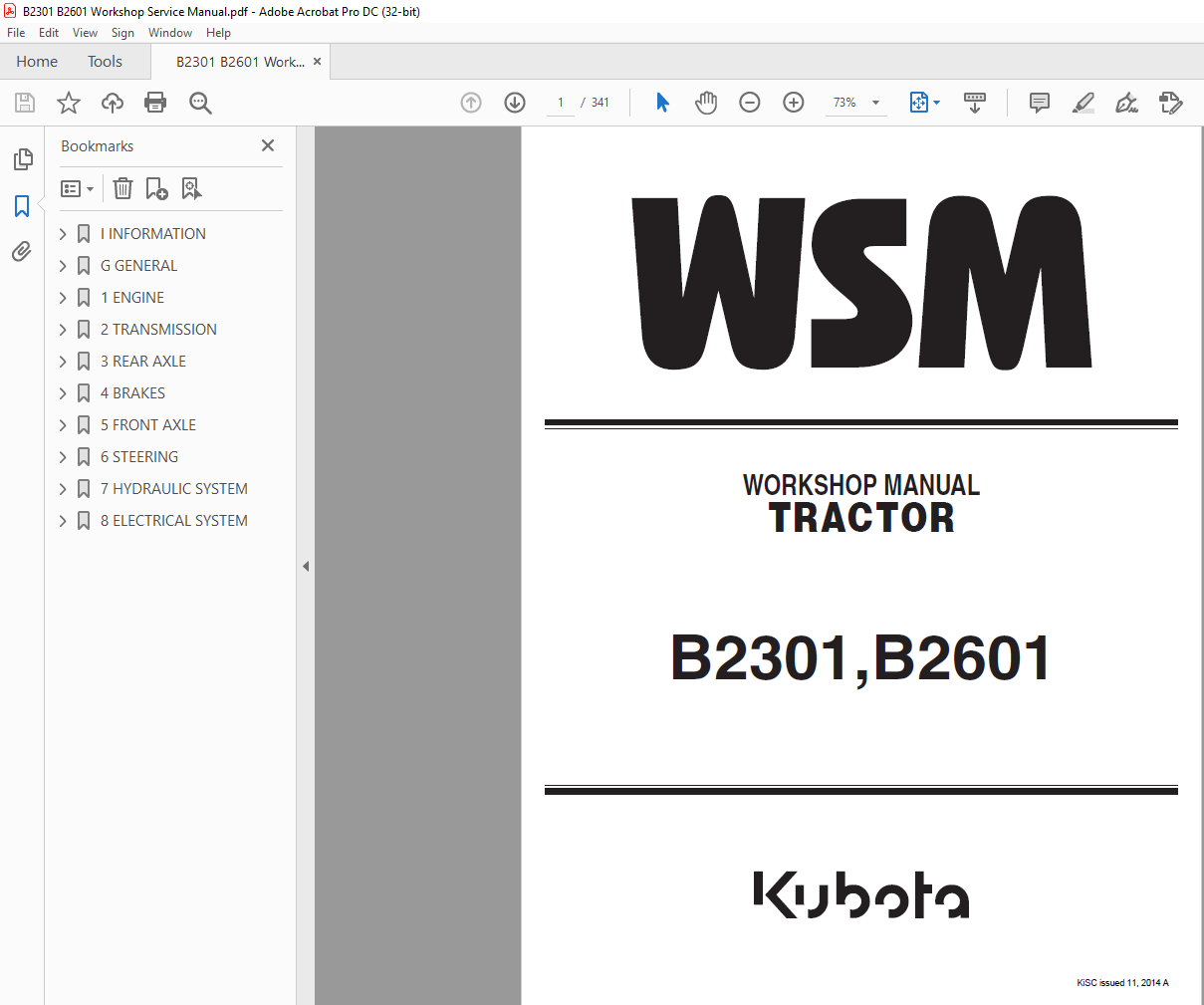Add this file to starred favorites
This screenshot has width=1204, height=1005.
click(x=69, y=103)
